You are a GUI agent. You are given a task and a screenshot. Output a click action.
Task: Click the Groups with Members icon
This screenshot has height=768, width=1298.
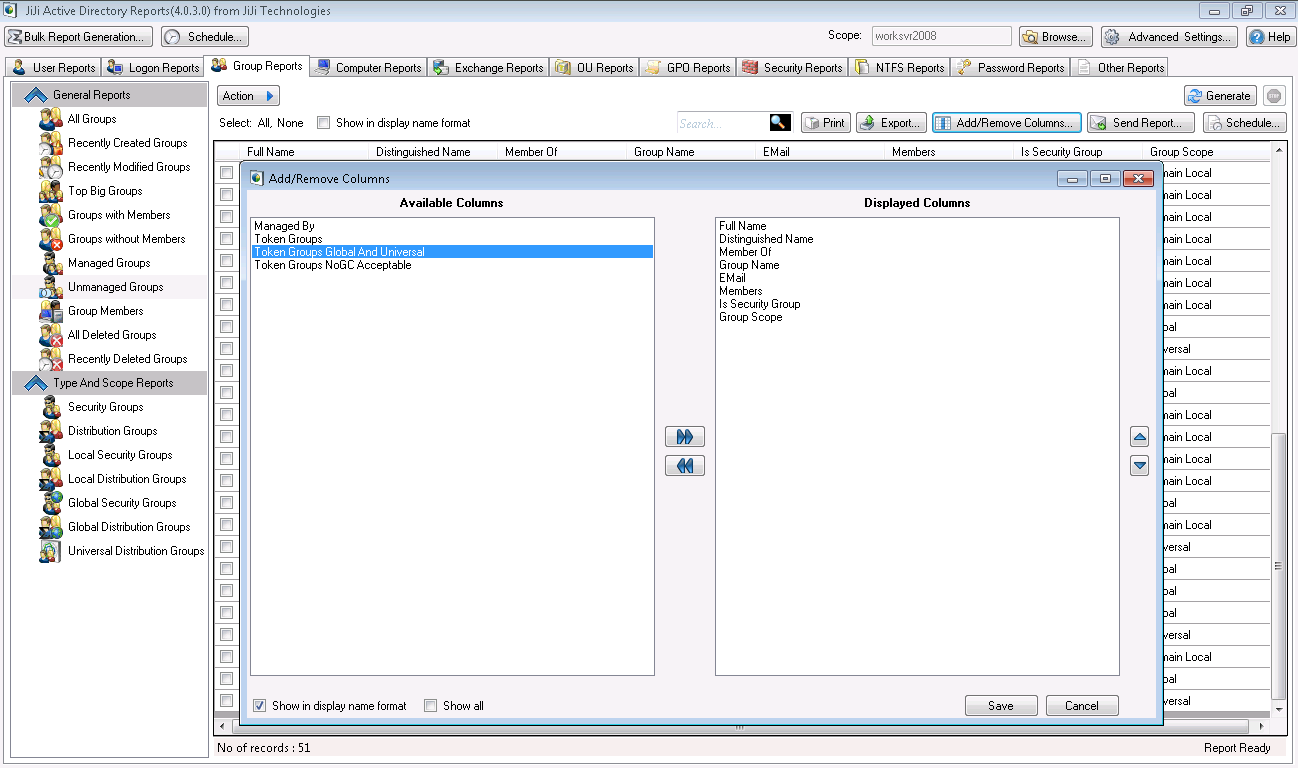(51, 215)
